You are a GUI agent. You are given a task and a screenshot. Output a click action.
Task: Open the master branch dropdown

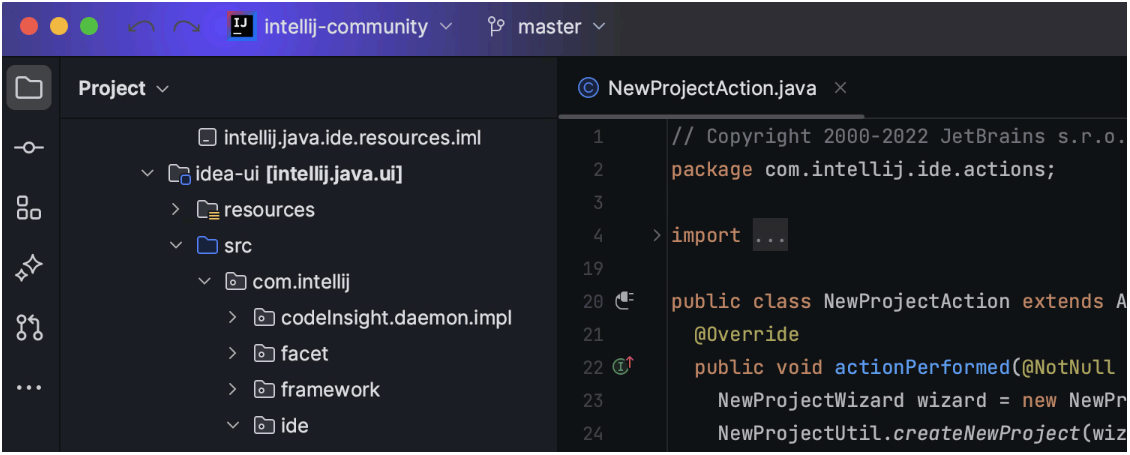click(547, 27)
